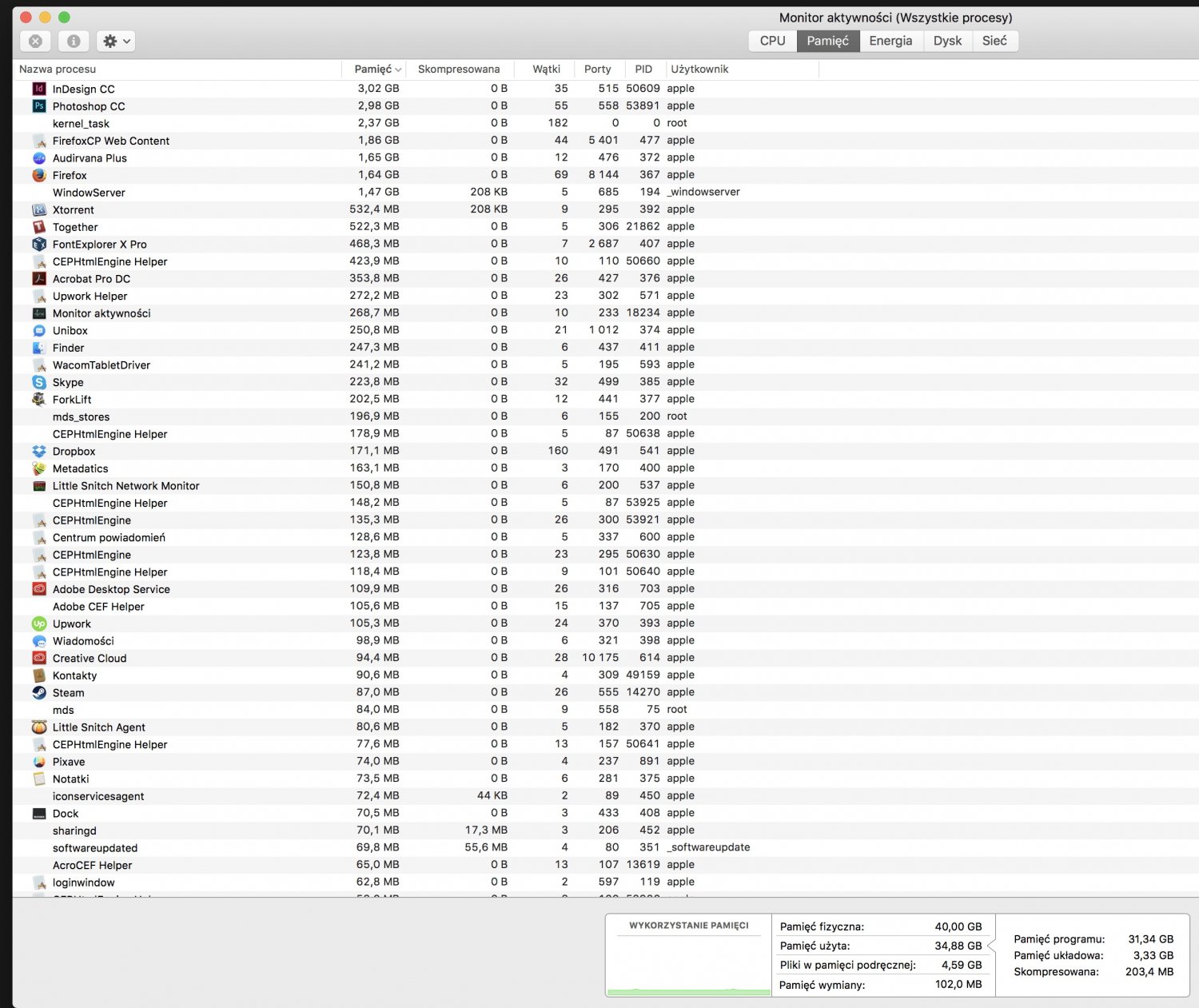Click the Firefox icon in process list
Image resolution: width=1199 pixels, height=1008 pixels.
click(39, 175)
